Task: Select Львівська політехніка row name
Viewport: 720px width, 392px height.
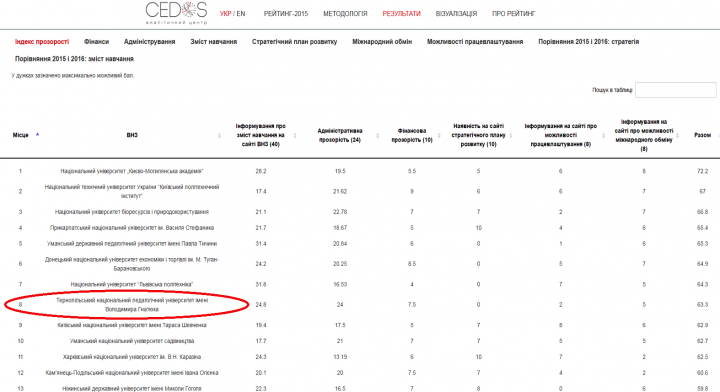Action: (x=132, y=285)
